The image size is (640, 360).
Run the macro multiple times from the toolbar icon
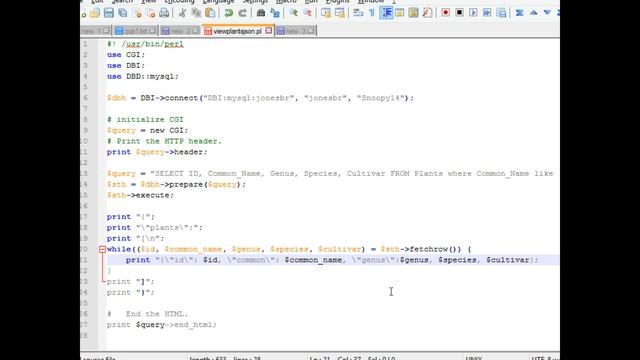pos(487,13)
